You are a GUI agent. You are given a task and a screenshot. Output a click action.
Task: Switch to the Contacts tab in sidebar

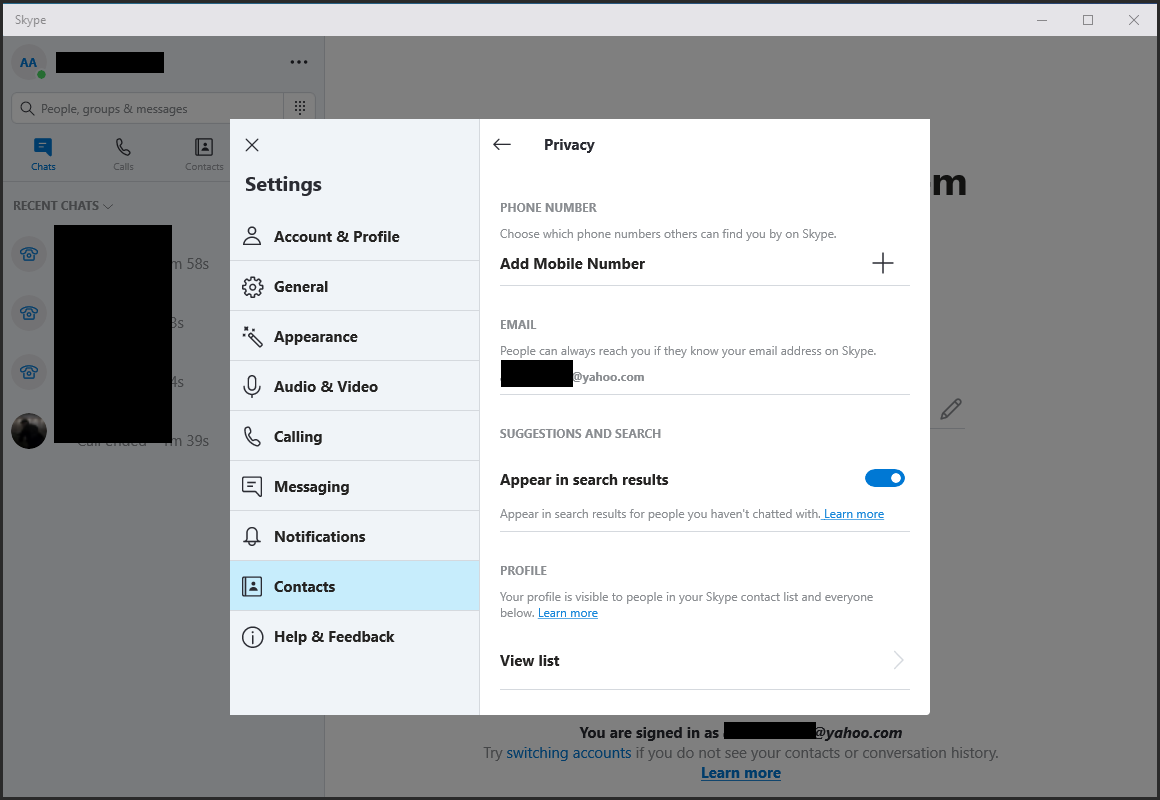(x=204, y=154)
